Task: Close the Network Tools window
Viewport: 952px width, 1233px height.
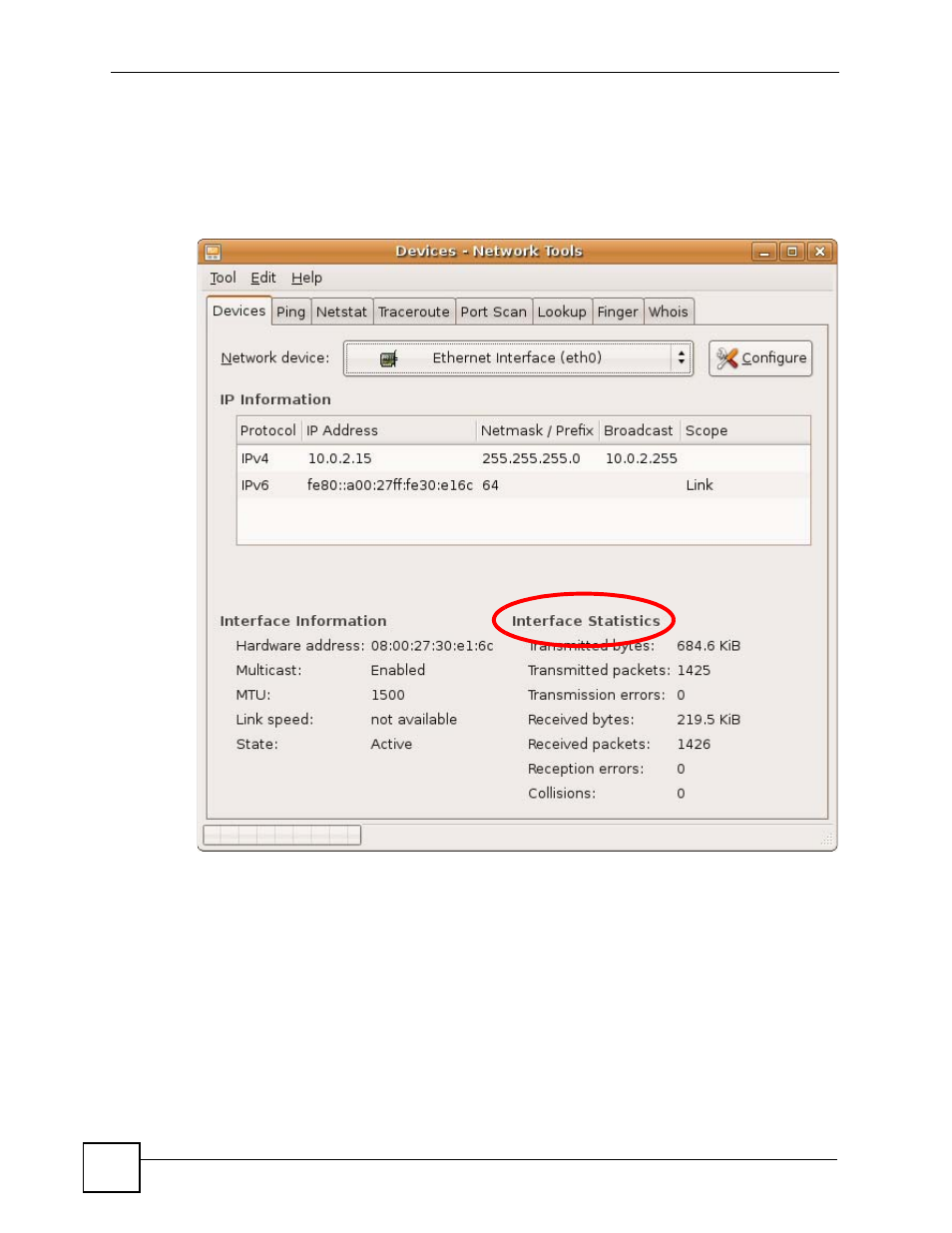Action: (x=820, y=252)
